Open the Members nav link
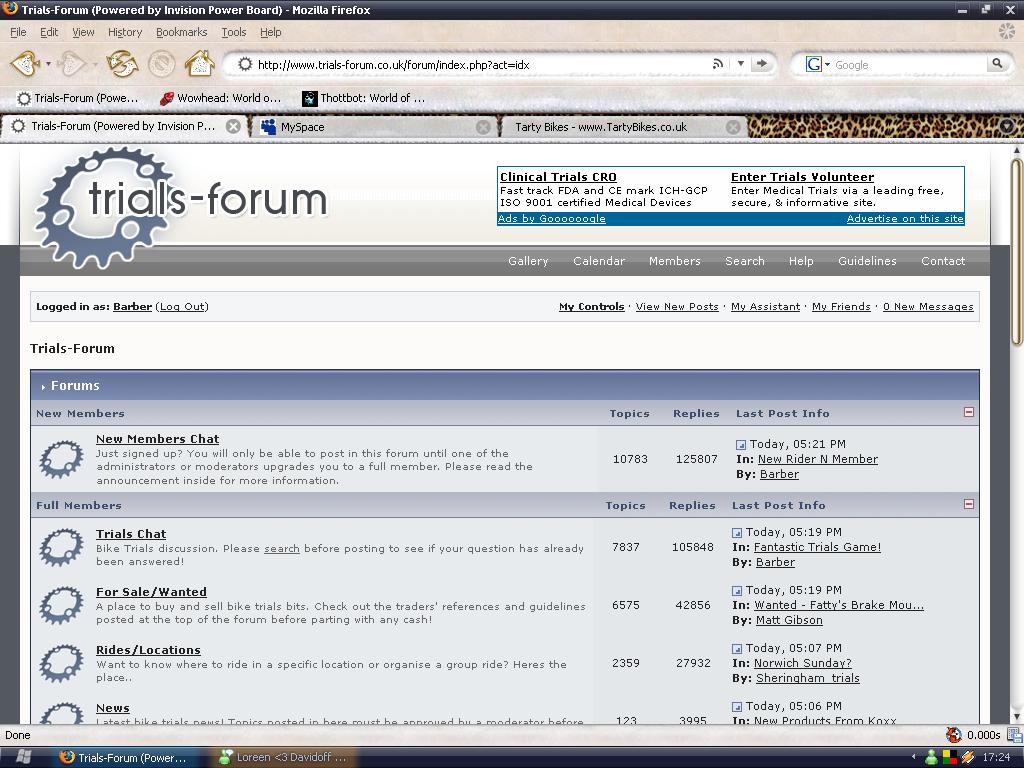This screenshot has height=768, width=1024. click(x=675, y=261)
